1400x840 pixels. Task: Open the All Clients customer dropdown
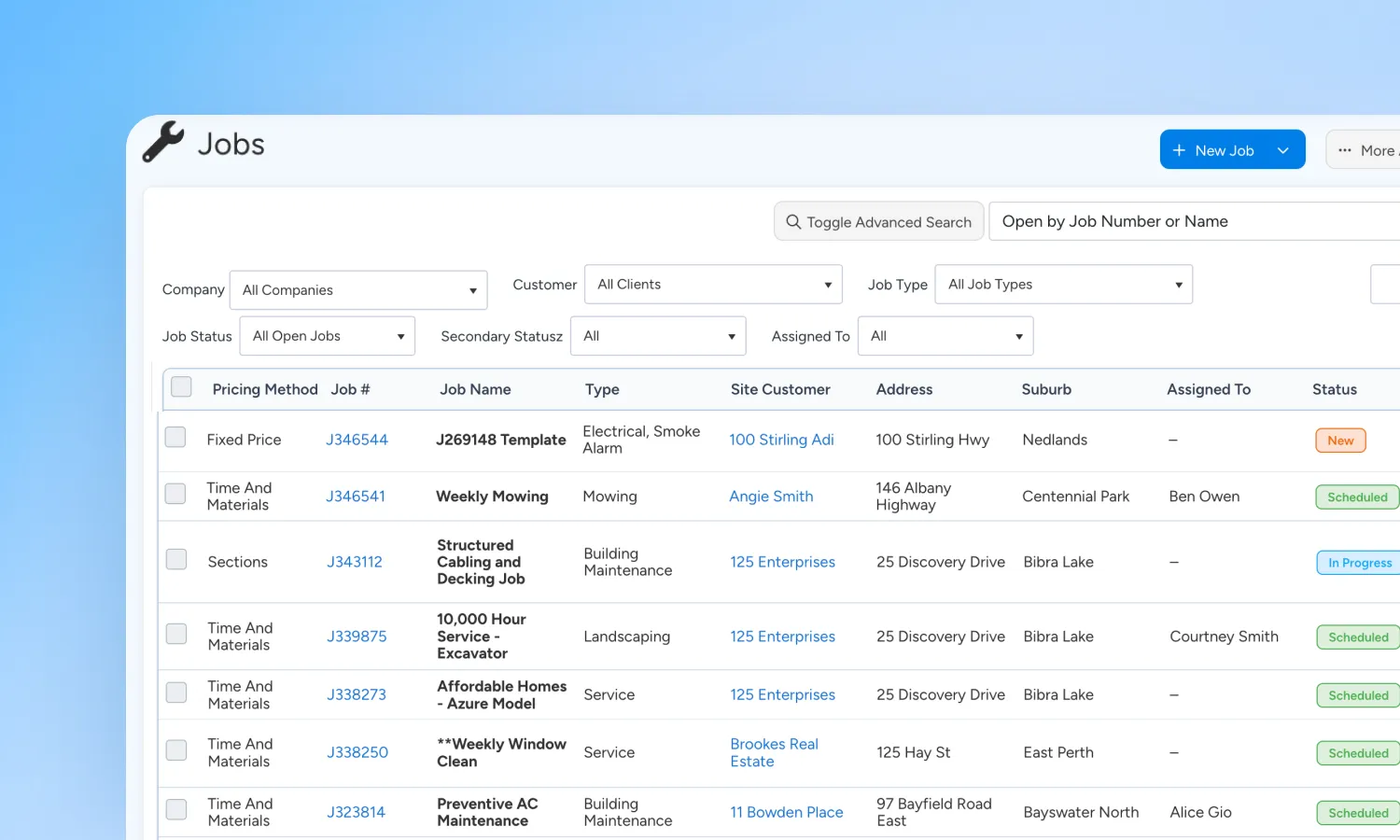click(713, 285)
